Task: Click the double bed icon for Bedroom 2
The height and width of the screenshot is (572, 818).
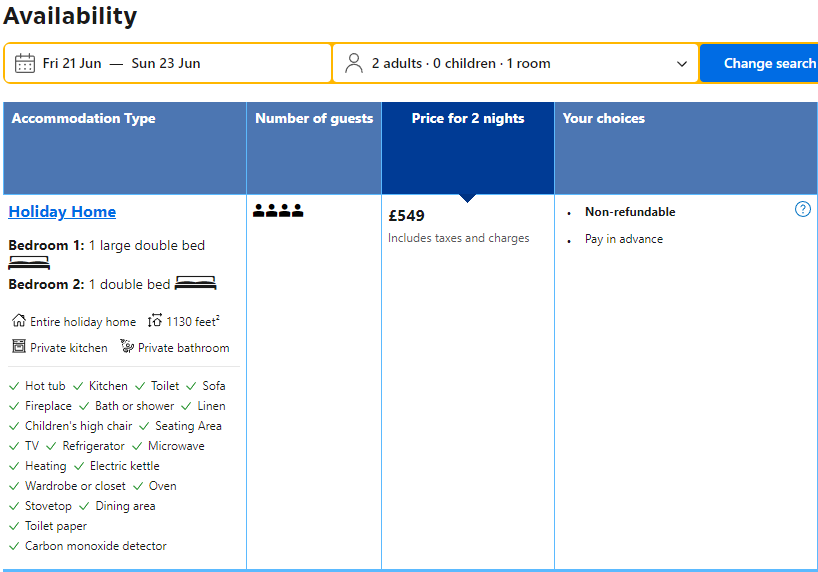Action: (x=195, y=284)
